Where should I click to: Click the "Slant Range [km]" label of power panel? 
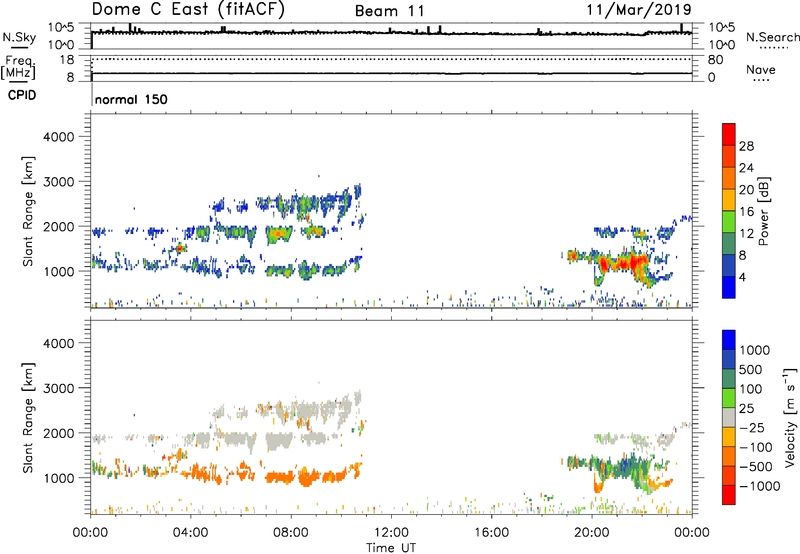point(28,211)
